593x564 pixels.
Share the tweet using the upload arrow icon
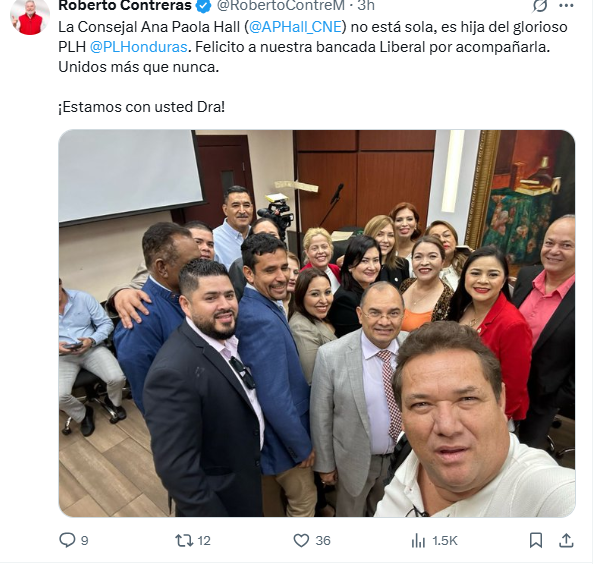click(566, 540)
